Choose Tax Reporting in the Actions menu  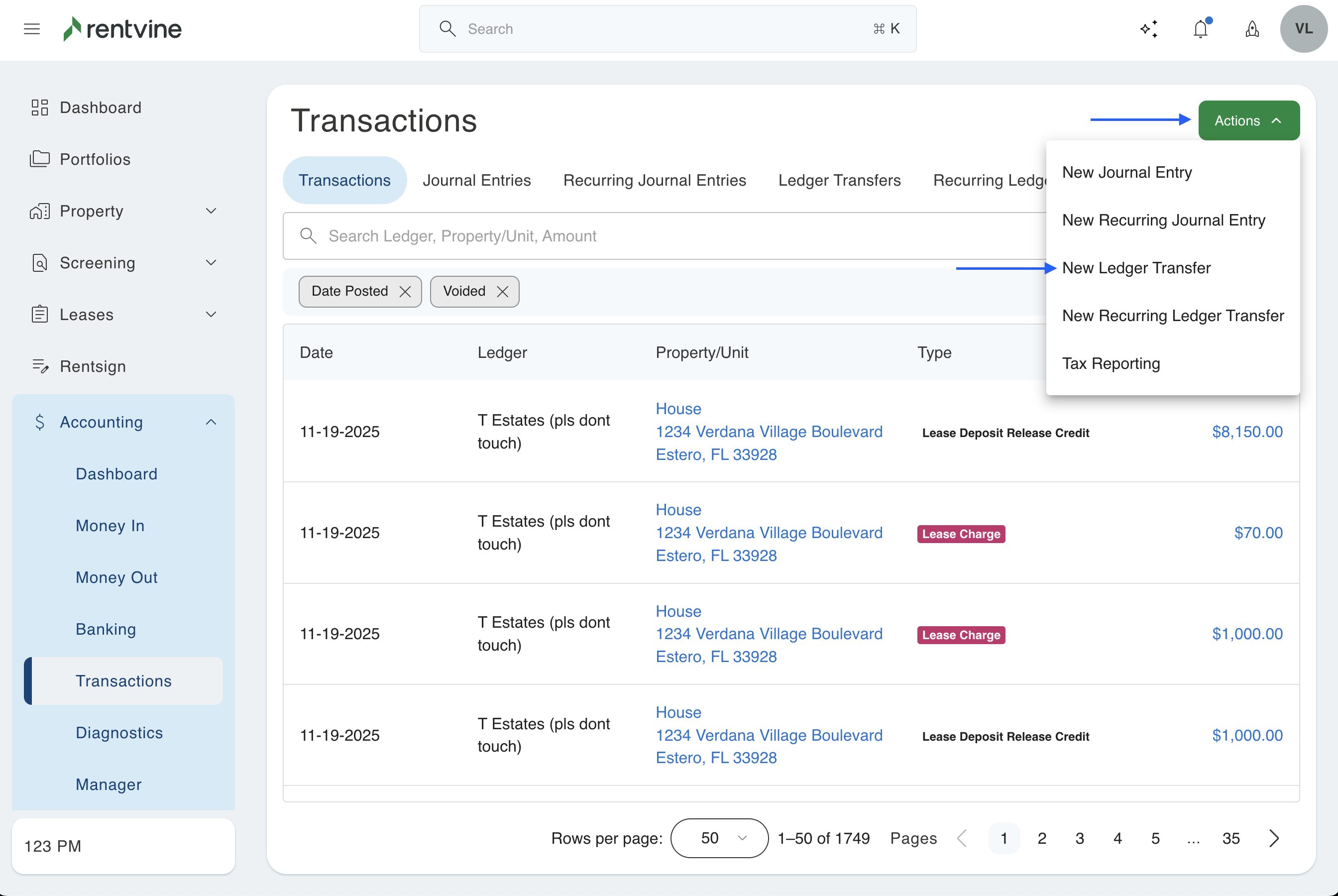pos(1111,363)
